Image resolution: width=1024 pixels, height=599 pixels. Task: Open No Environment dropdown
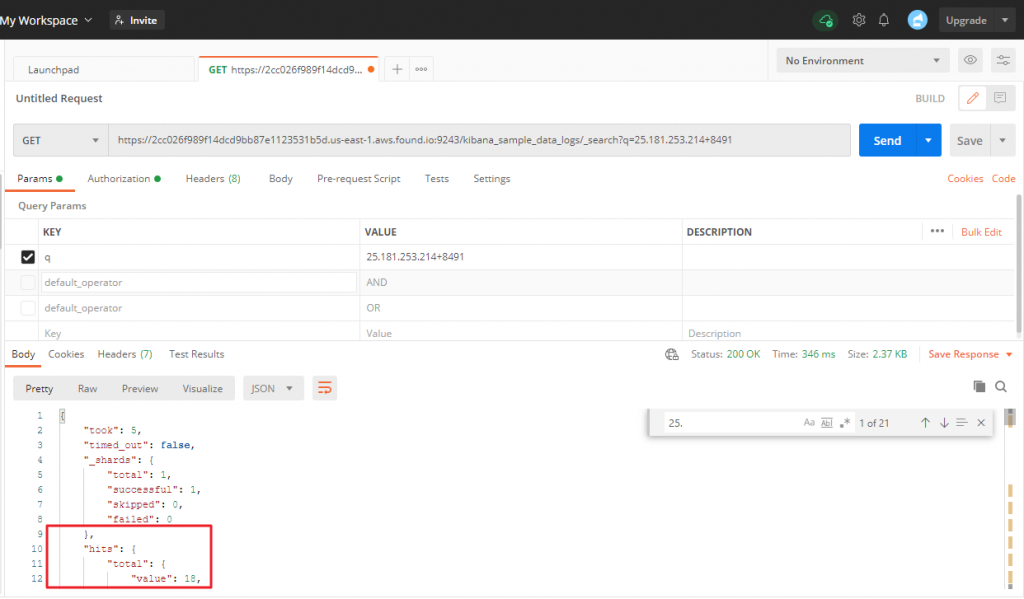pyautogui.click(x=863, y=60)
